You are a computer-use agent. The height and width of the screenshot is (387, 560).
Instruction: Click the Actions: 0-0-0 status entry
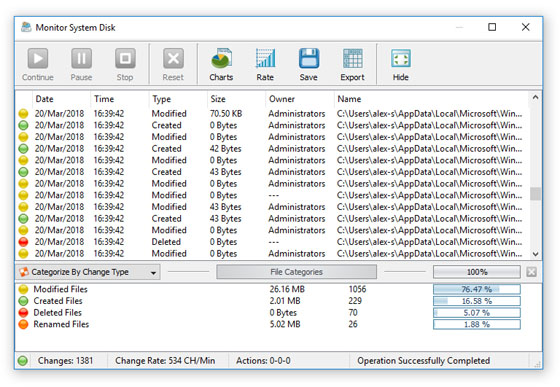coord(263,361)
